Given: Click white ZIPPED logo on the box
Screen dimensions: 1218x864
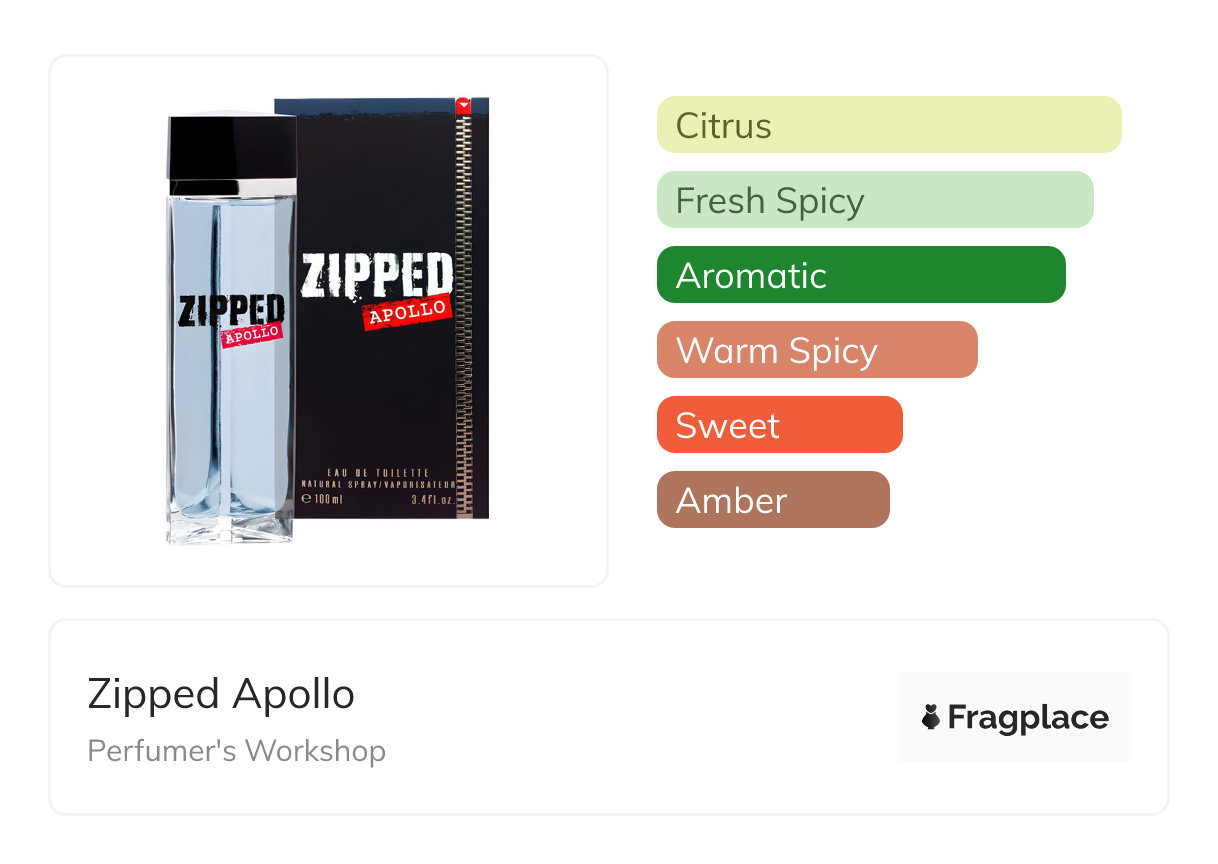Looking at the screenshot, I should pos(377,276).
